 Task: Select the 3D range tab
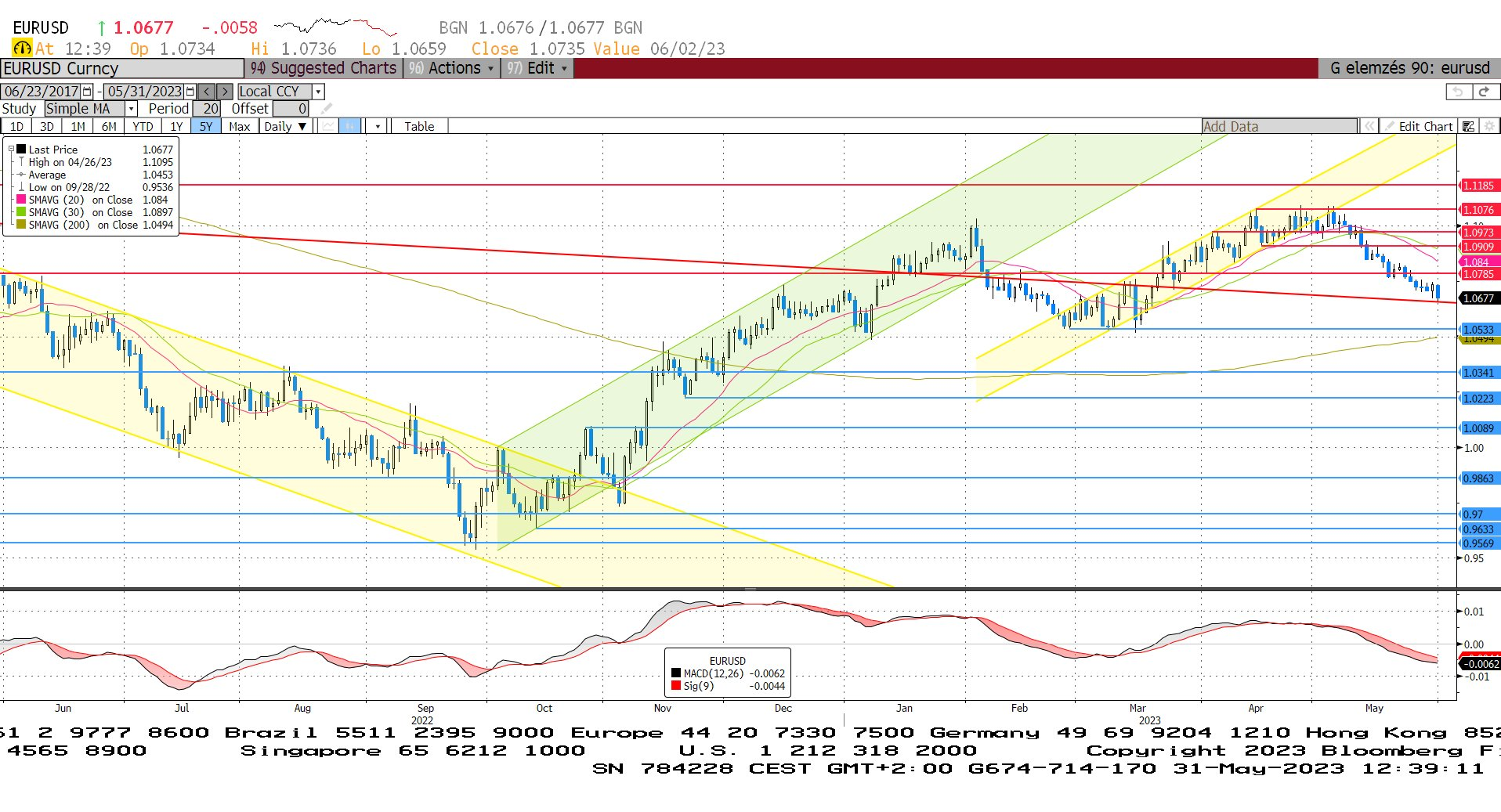(47, 126)
